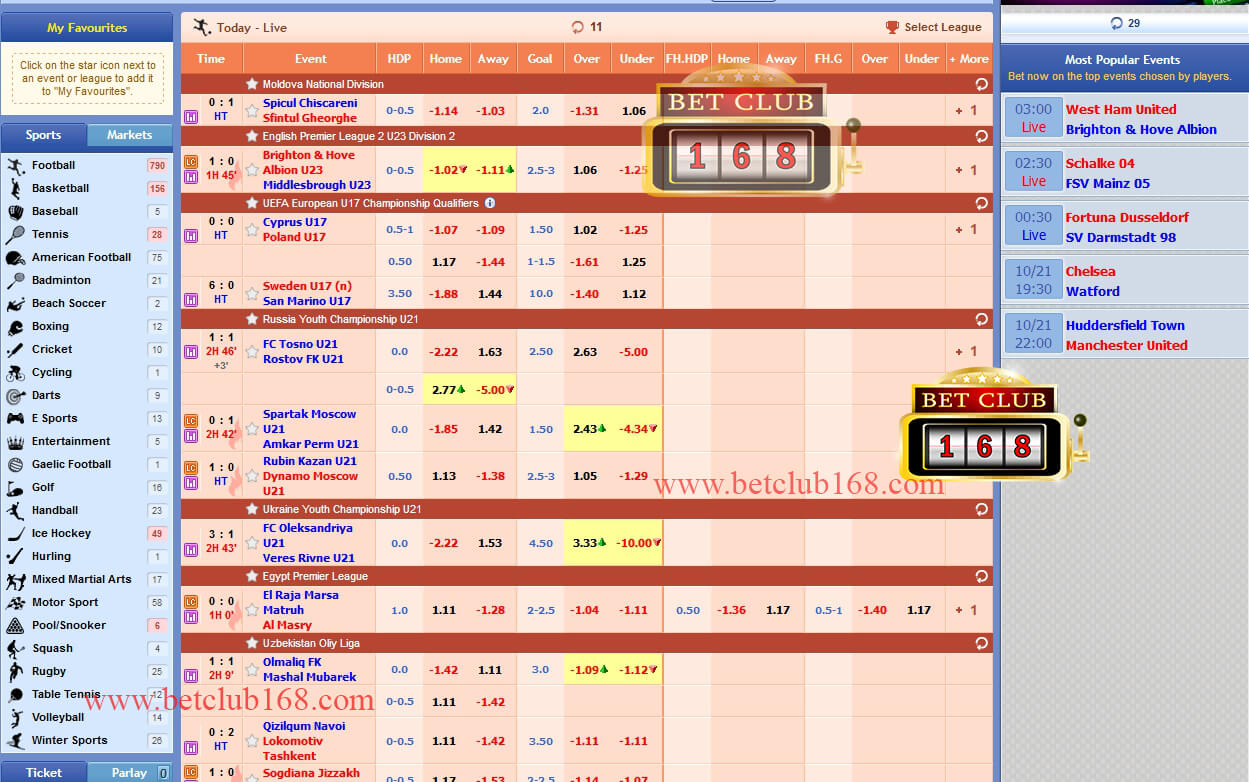This screenshot has height=782, width=1249.
Task: Select the Baseball sport icon
Action: 15,211
